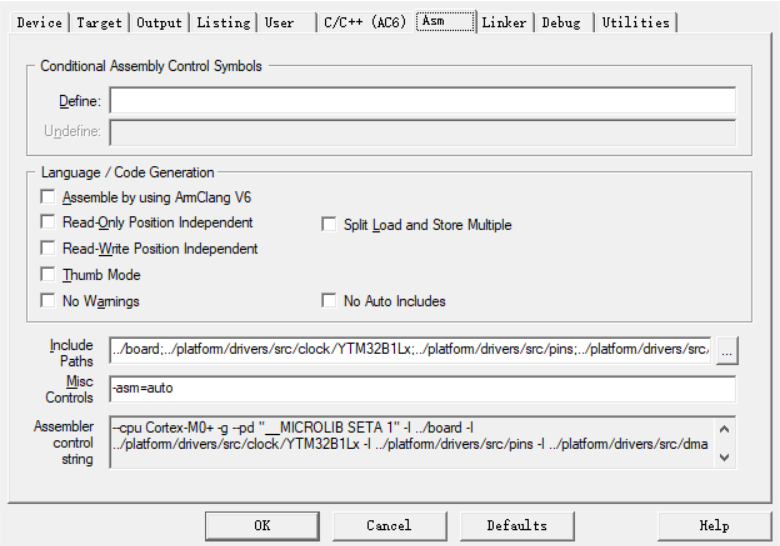Toggle the No Warnings checkbox
This screenshot has width=780, height=546.
point(48,301)
